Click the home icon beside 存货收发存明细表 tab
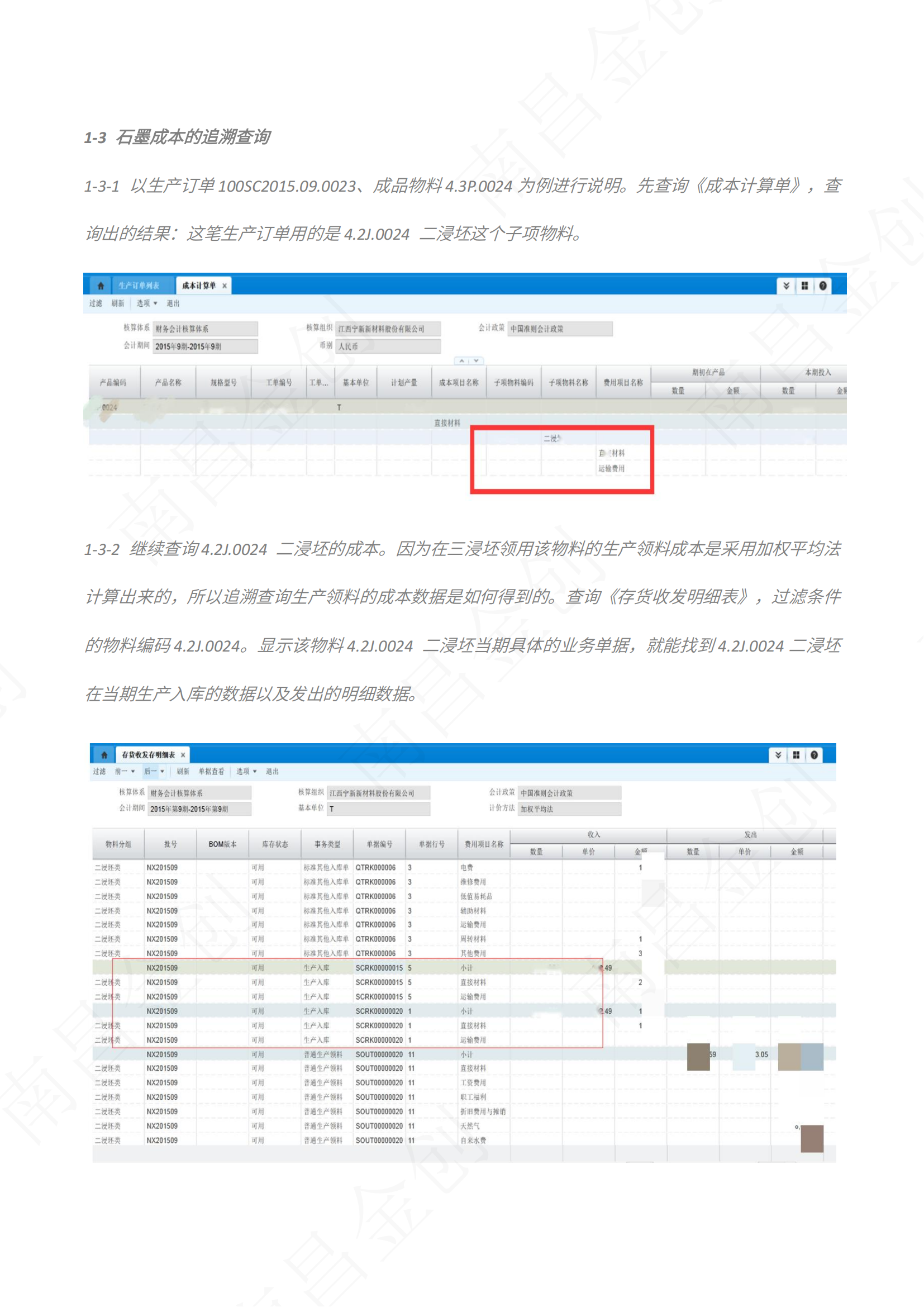 point(104,755)
